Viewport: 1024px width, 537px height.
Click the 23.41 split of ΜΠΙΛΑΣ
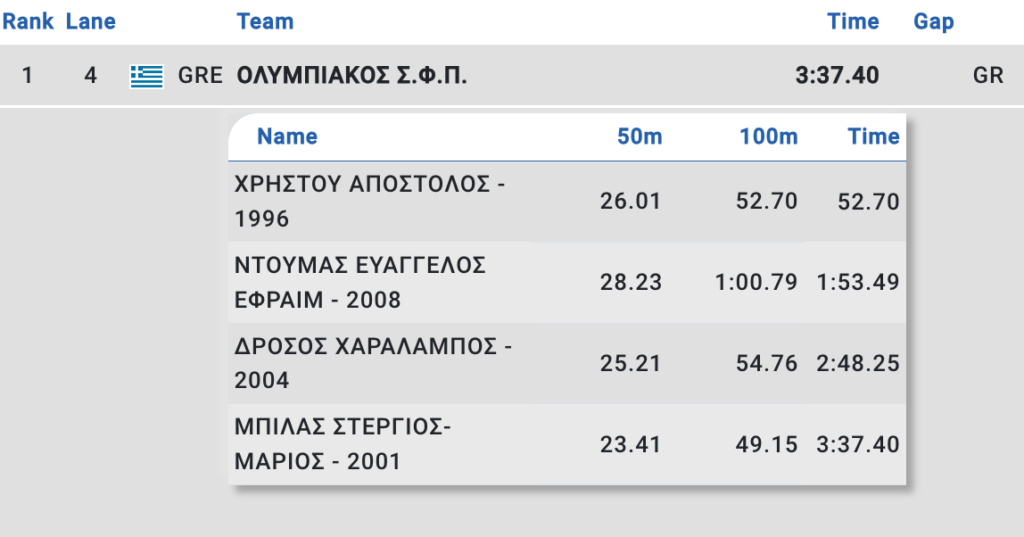coord(630,445)
